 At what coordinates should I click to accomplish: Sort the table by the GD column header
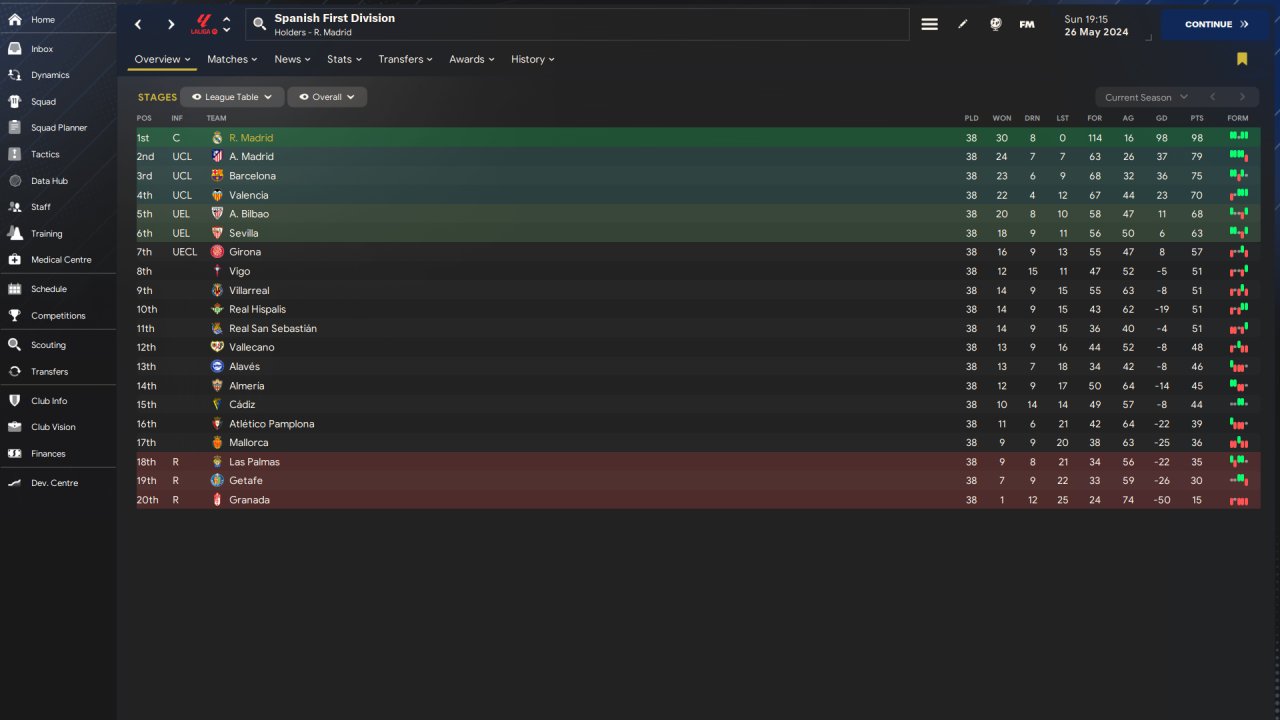1162,119
